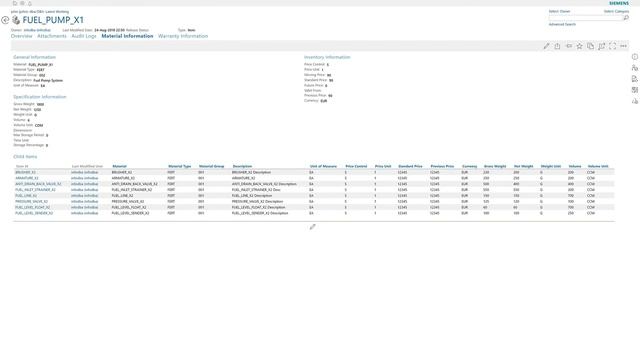Click the bell icon in top gray bar
The width and height of the screenshot is (640, 360).
tap(30, 3)
